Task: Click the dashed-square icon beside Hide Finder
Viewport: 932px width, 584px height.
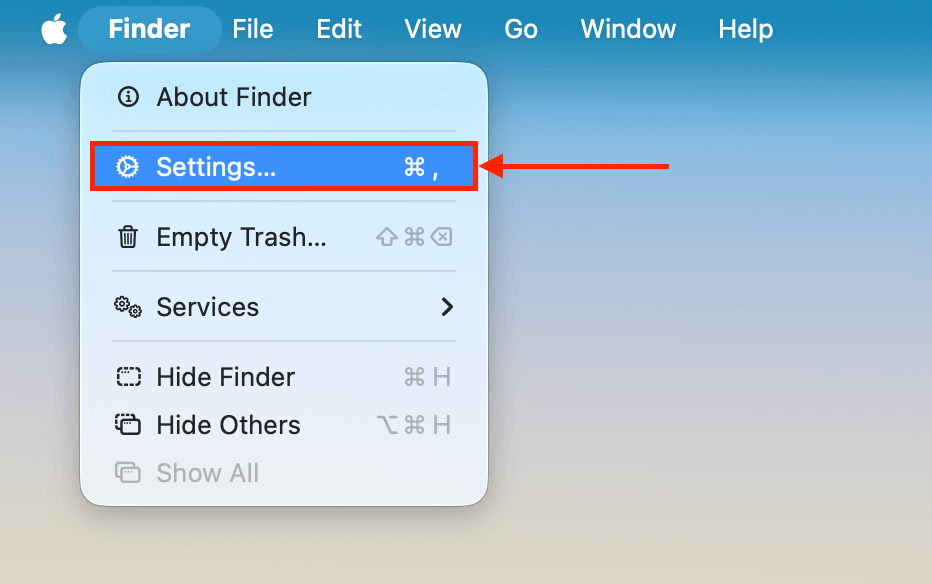Action: [x=128, y=377]
